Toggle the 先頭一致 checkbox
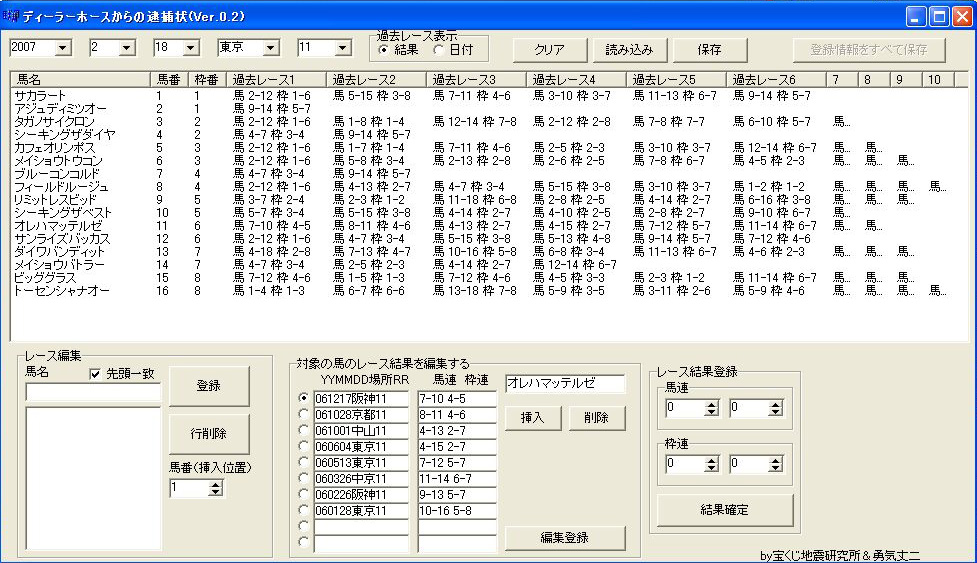The width and height of the screenshot is (977, 563). point(96,374)
